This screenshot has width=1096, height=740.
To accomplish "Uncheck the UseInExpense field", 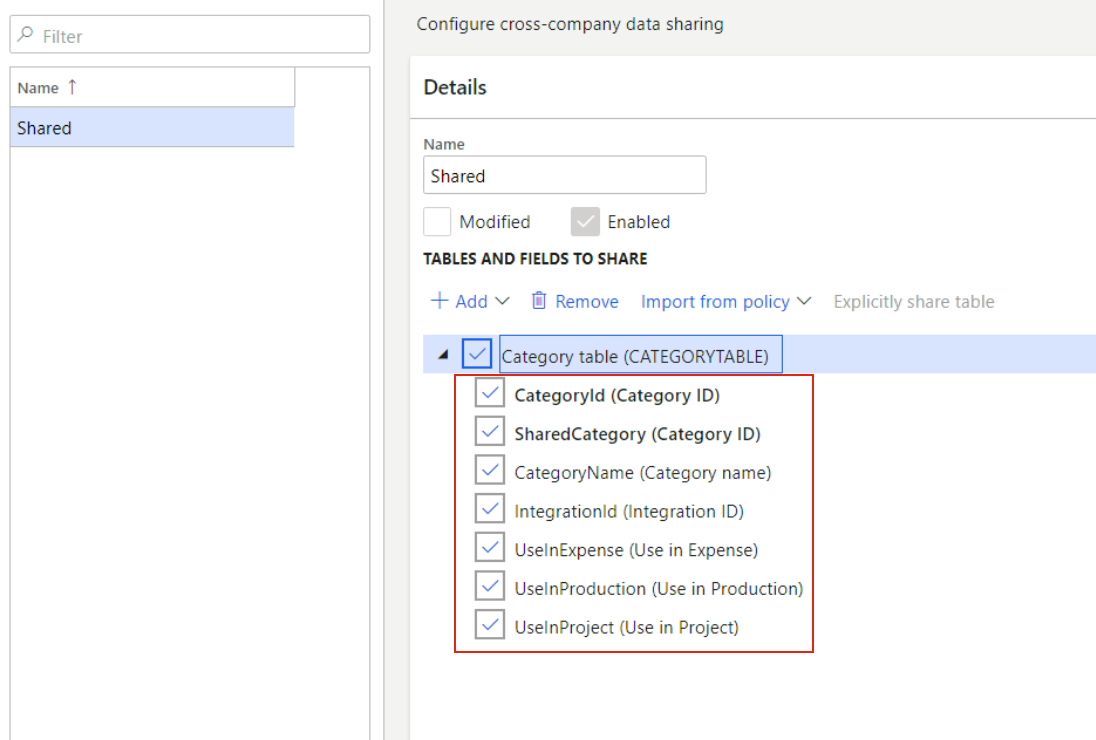I will click(489, 547).
